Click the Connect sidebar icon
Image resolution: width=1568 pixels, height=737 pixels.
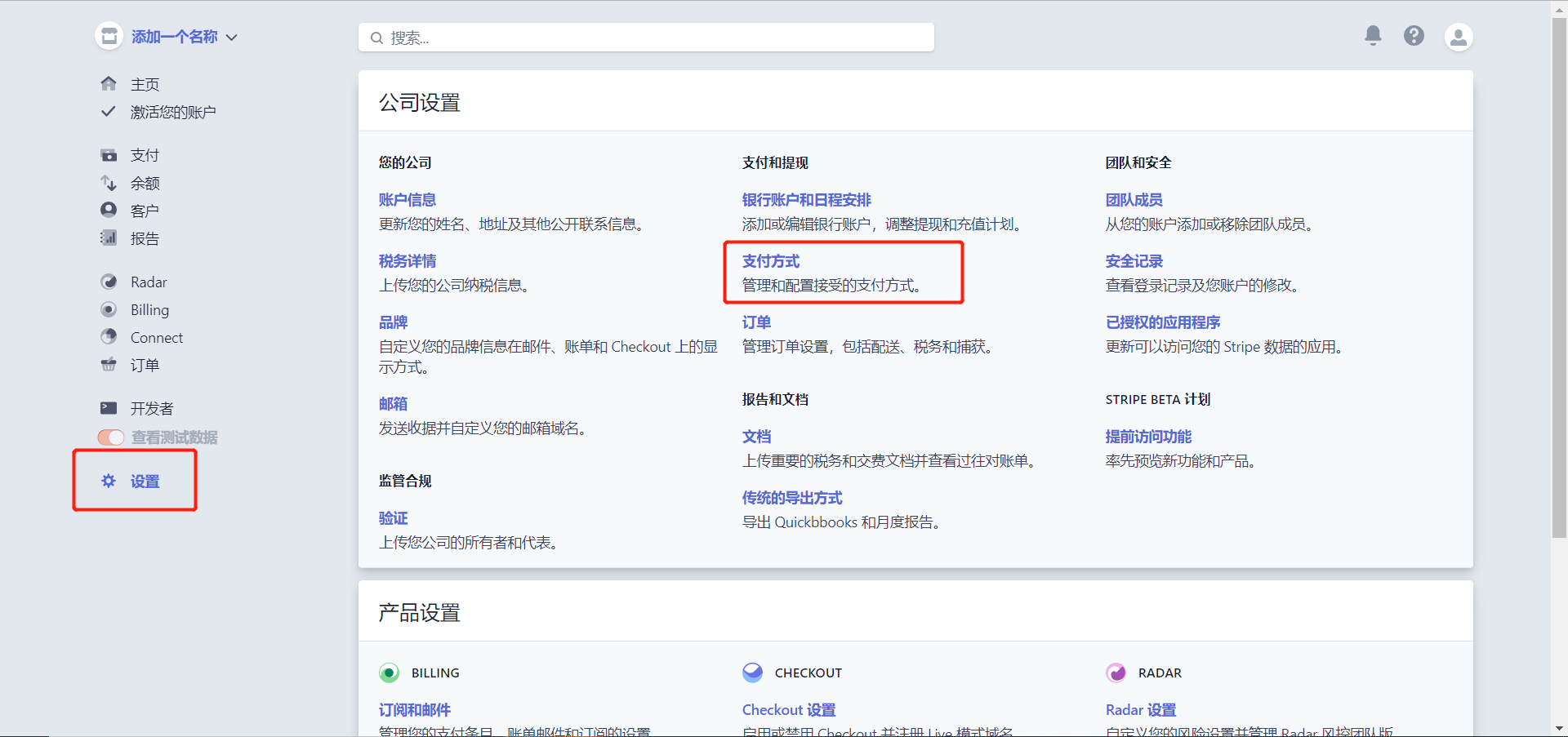click(109, 336)
